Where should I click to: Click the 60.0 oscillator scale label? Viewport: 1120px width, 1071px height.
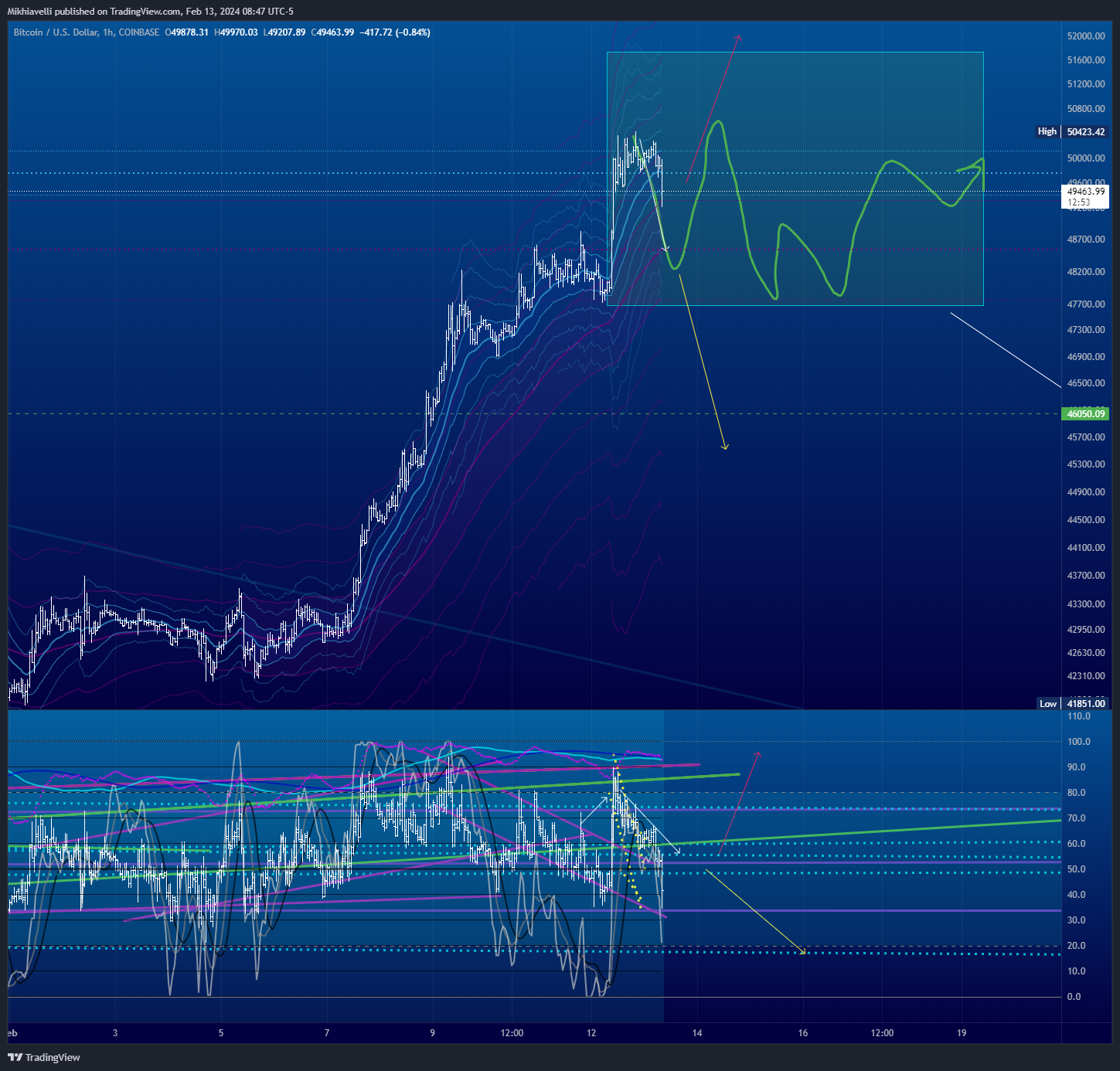click(1077, 844)
